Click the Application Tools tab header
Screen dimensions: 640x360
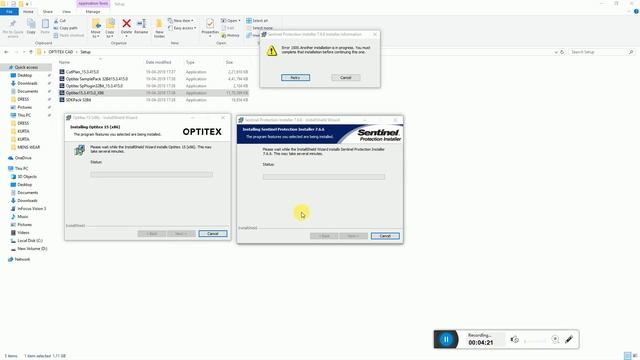[x=93, y=4]
